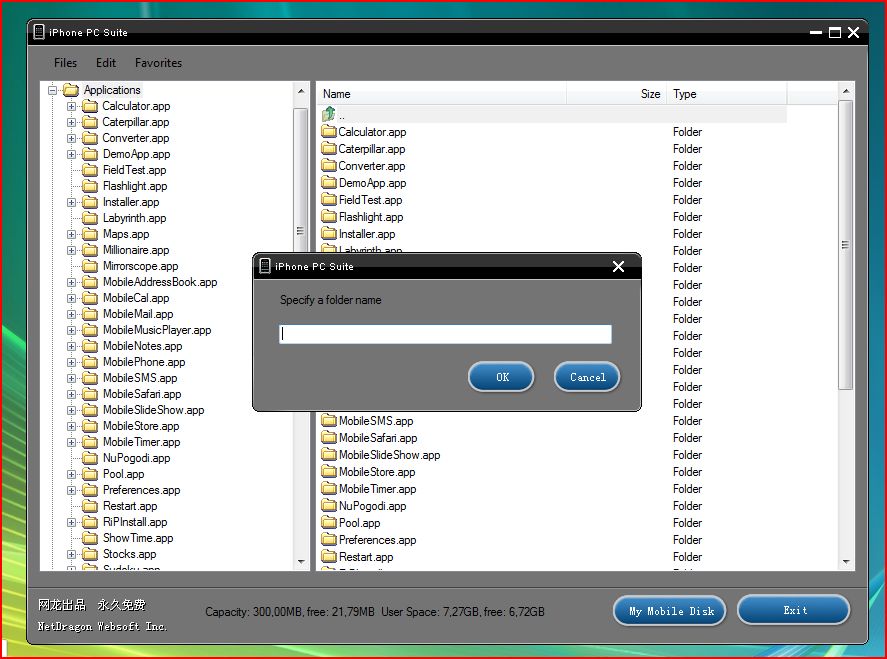887x659 pixels.
Task: Expand Caterpillar.app in the tree
Action: [71, 122]
